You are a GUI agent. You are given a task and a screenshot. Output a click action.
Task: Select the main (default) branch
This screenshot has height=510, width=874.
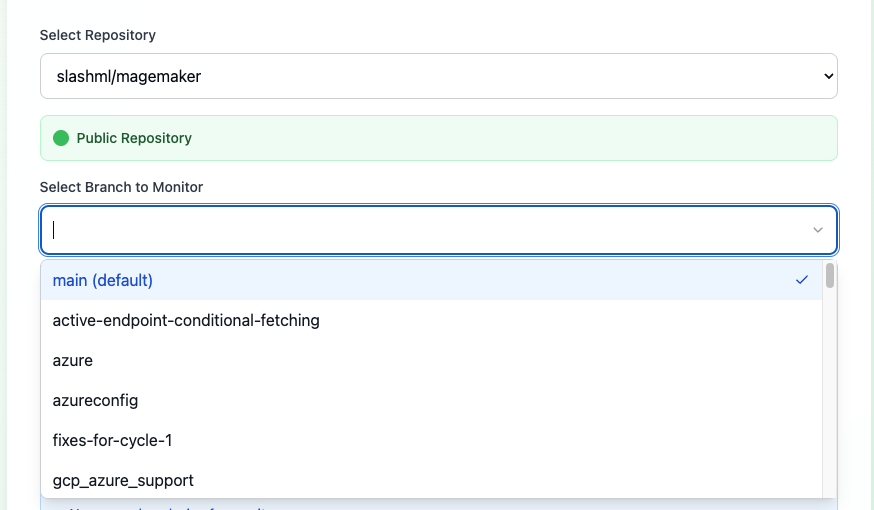431,280
